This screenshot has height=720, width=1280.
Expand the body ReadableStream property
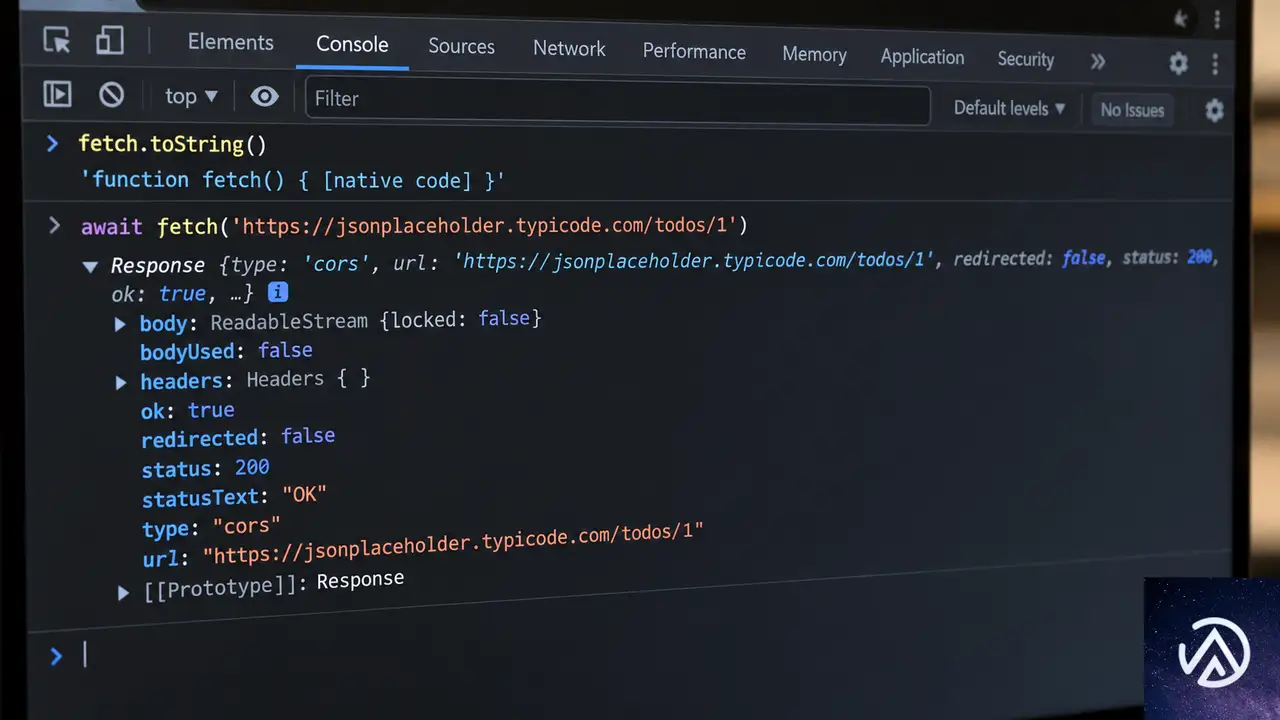[120, 324]
